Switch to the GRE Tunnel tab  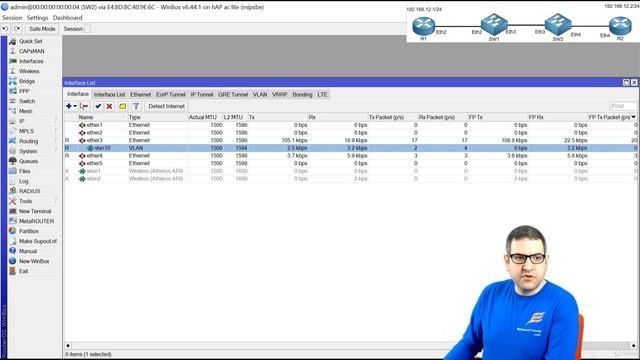click(233, 94)
